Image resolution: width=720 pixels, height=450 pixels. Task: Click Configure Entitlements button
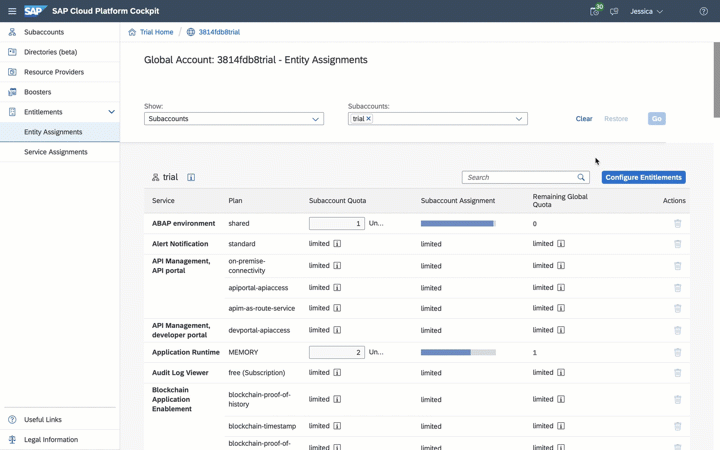tap(643, 177)
